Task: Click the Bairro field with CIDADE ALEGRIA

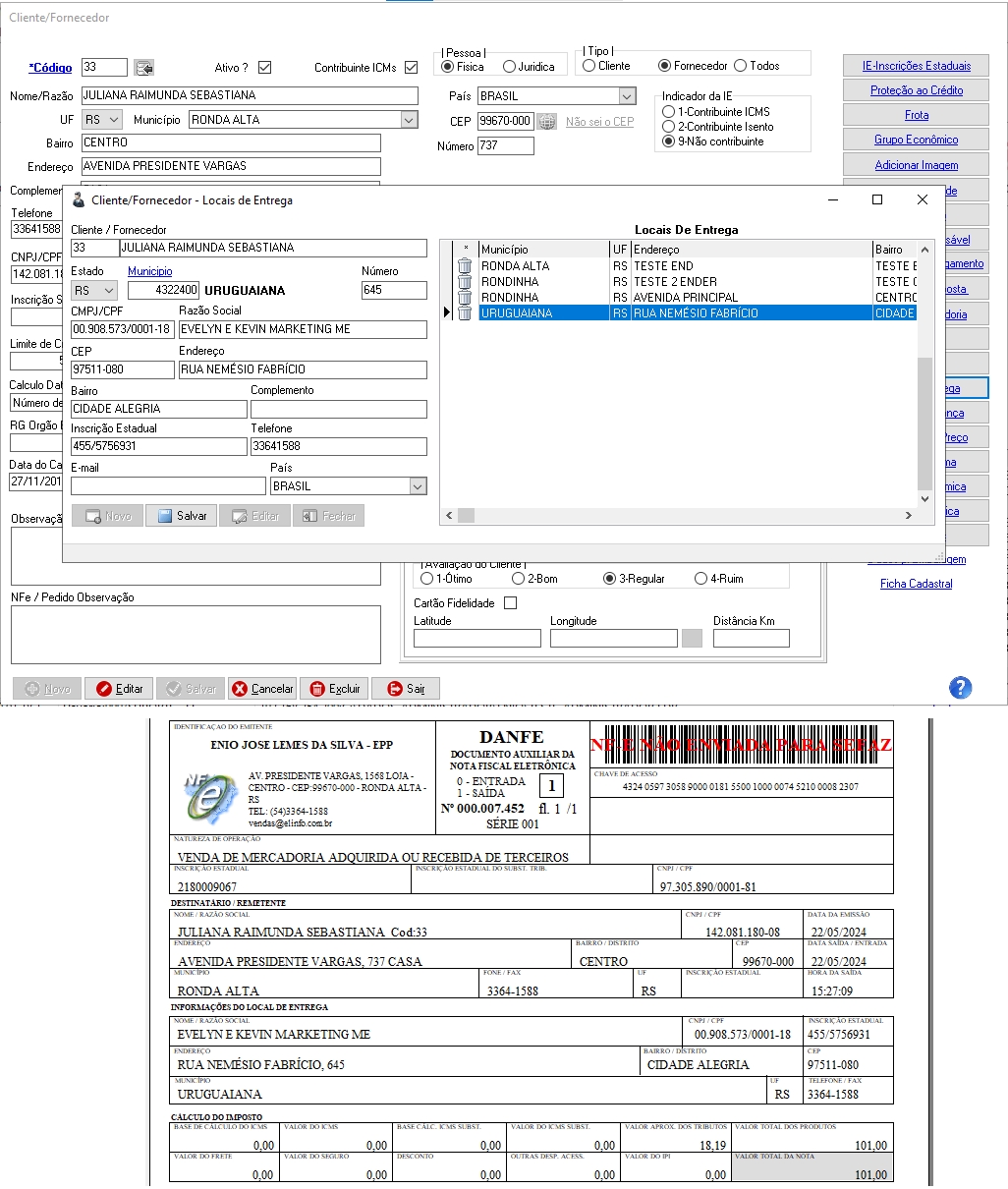Action: 159,409
